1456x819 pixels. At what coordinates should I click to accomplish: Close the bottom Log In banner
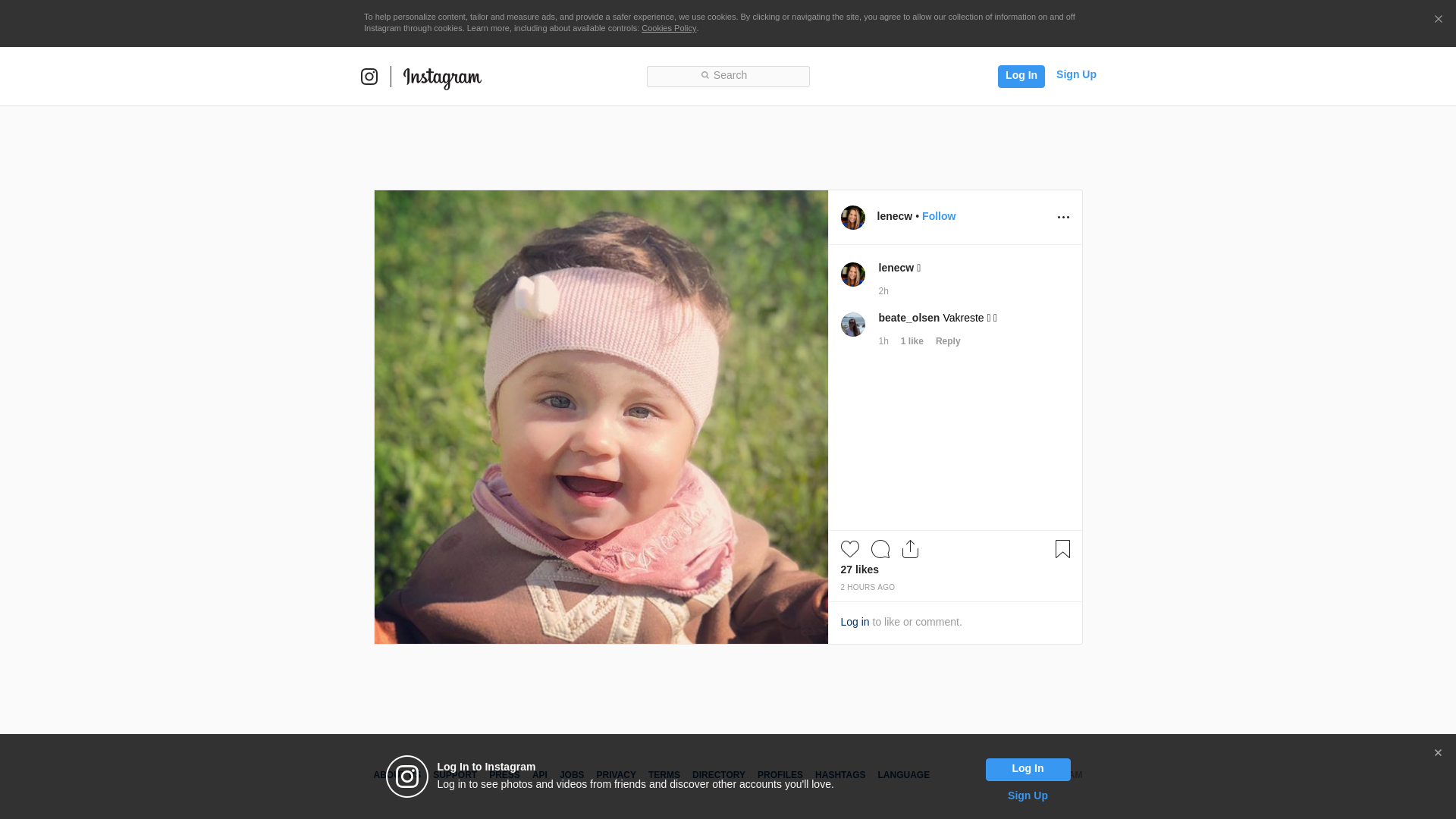click(x=1437, y=753)
